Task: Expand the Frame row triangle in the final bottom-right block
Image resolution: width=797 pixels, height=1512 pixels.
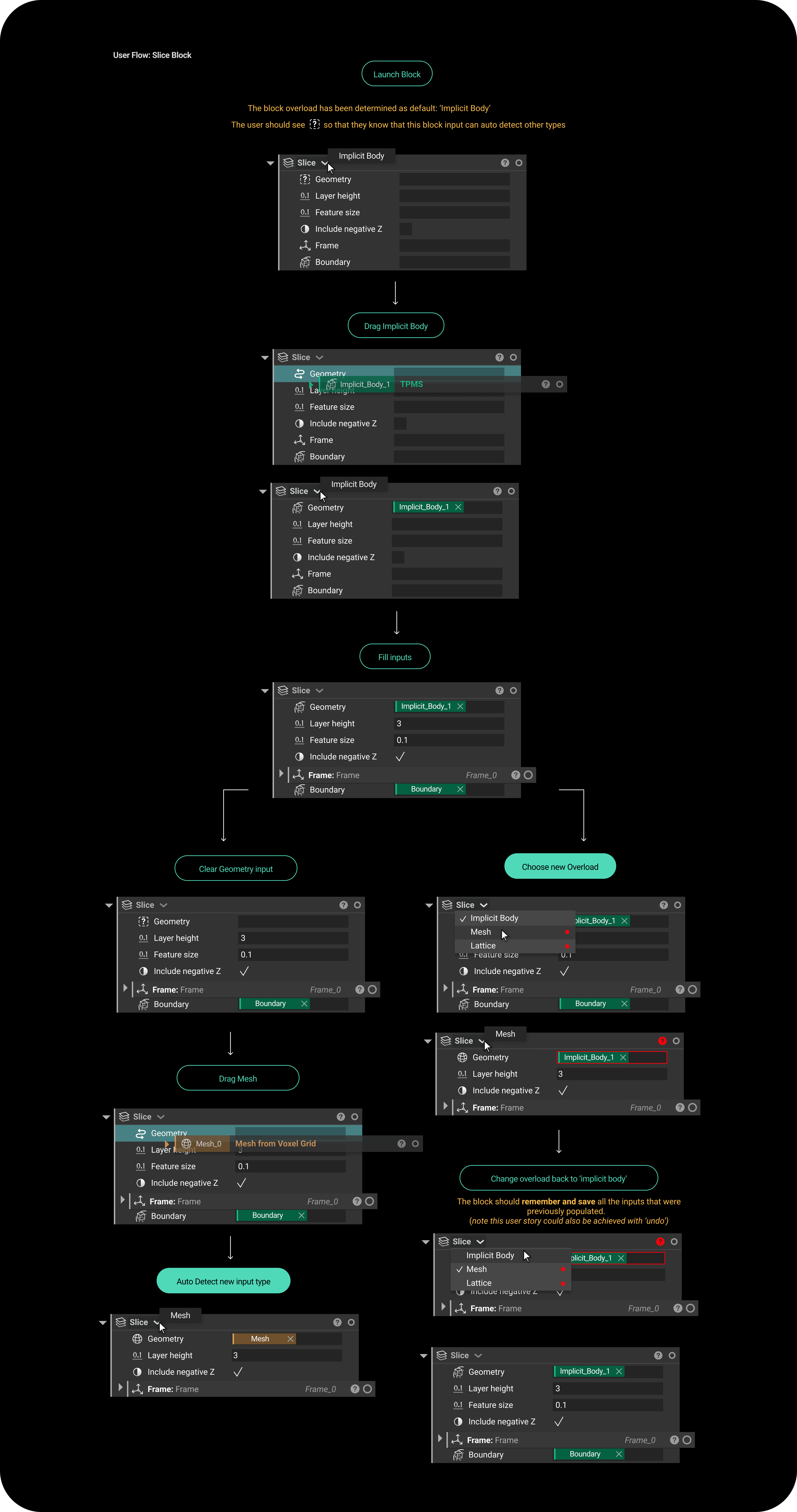Action: point(440,1439)
